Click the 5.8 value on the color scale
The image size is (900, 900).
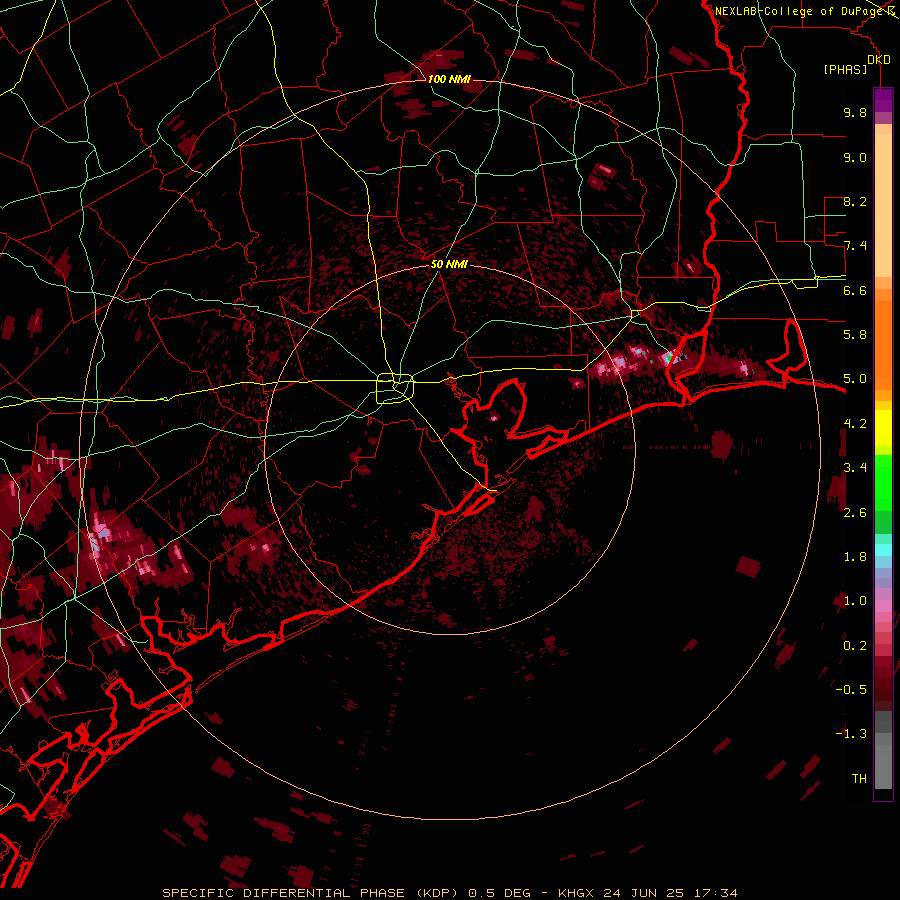tap(855, 335)
